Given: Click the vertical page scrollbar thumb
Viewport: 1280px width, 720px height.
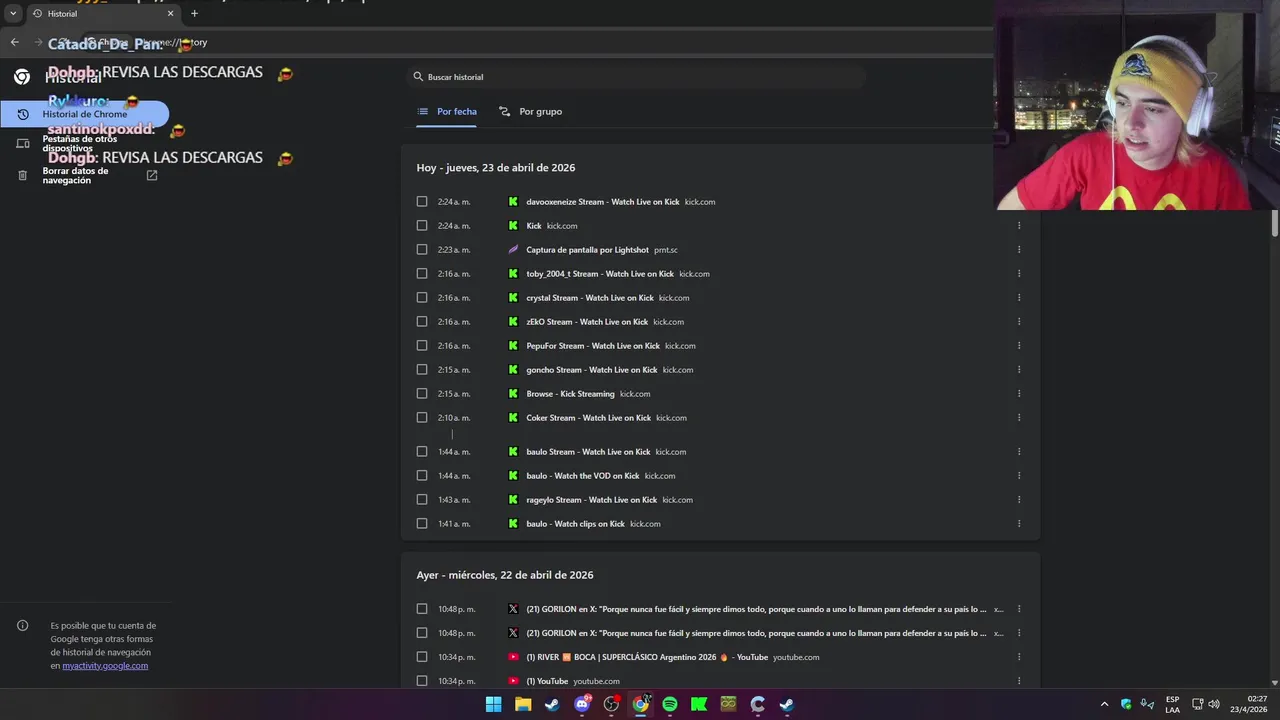Looking at the screenshot, I should (x=1275, y=223).
